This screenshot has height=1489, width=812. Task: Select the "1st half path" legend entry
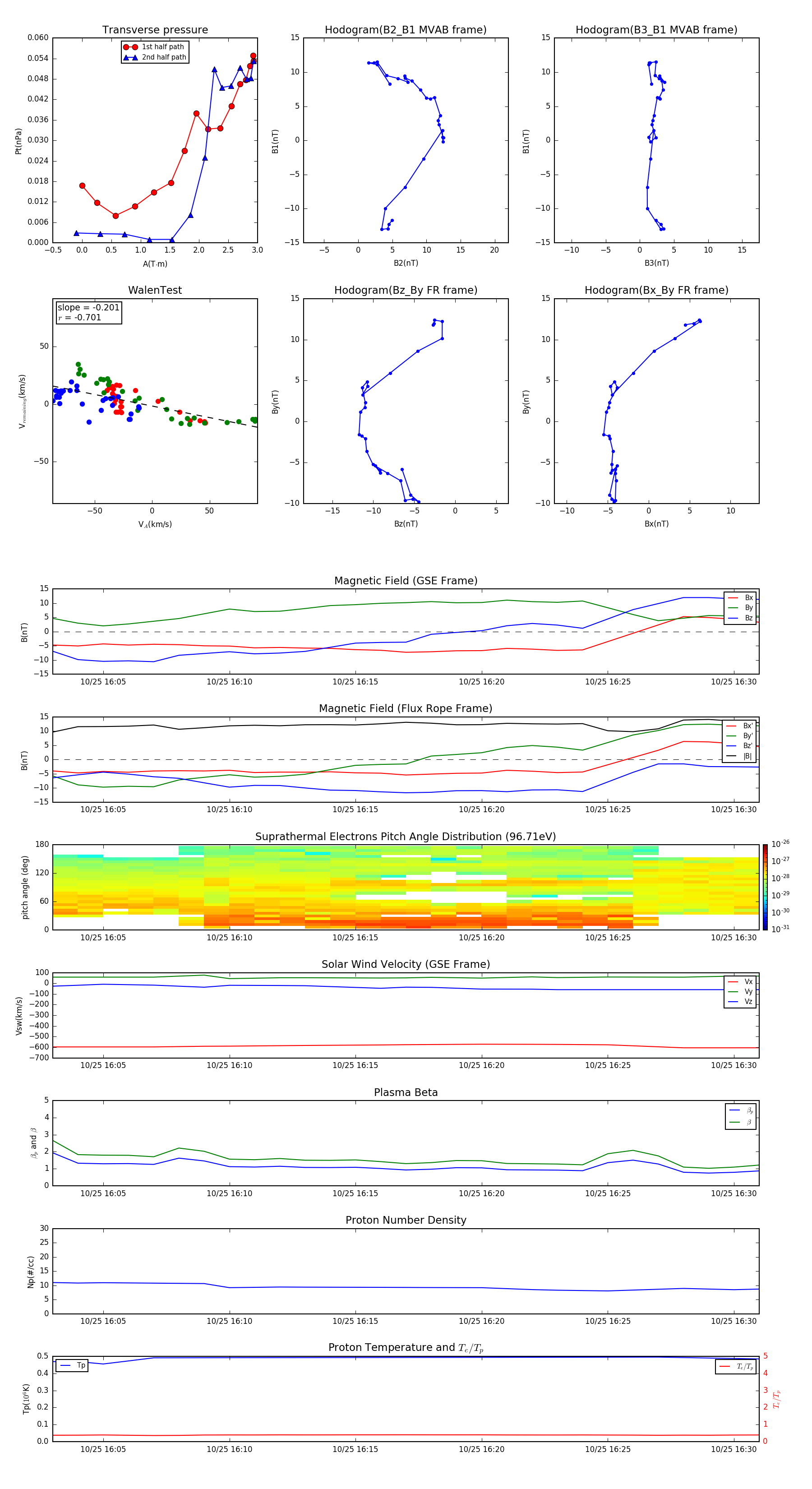[154, 47]
